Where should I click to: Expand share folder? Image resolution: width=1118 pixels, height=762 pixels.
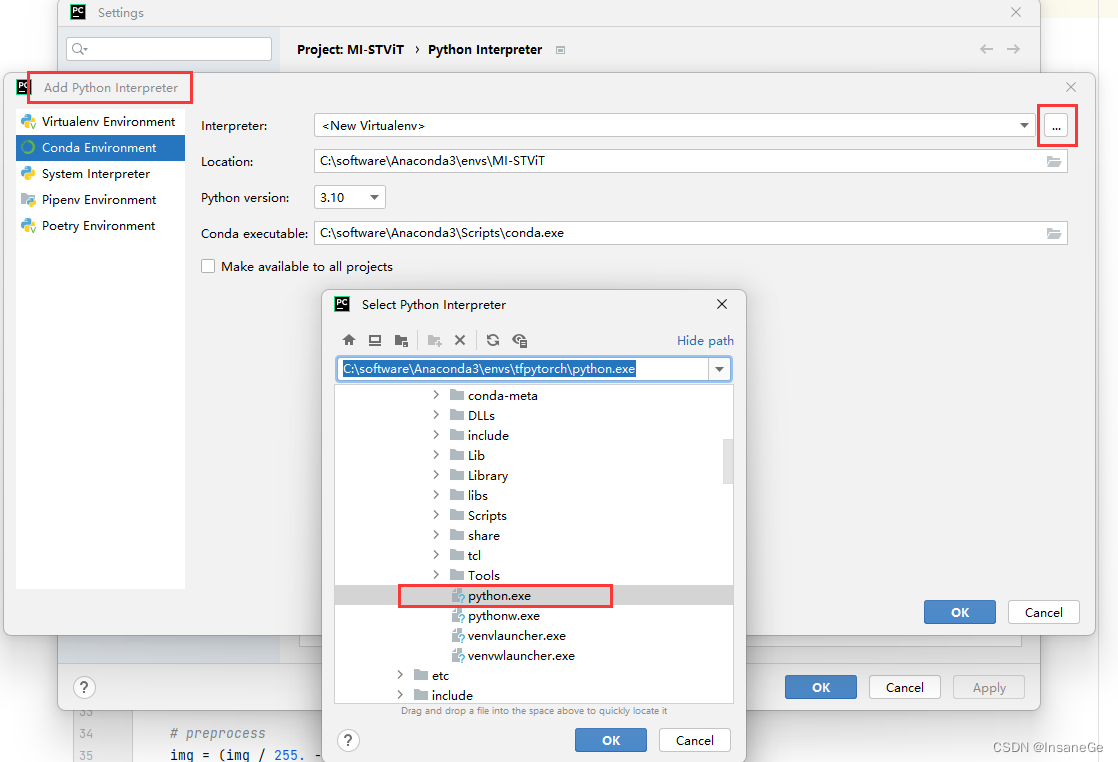click(436, 535)
